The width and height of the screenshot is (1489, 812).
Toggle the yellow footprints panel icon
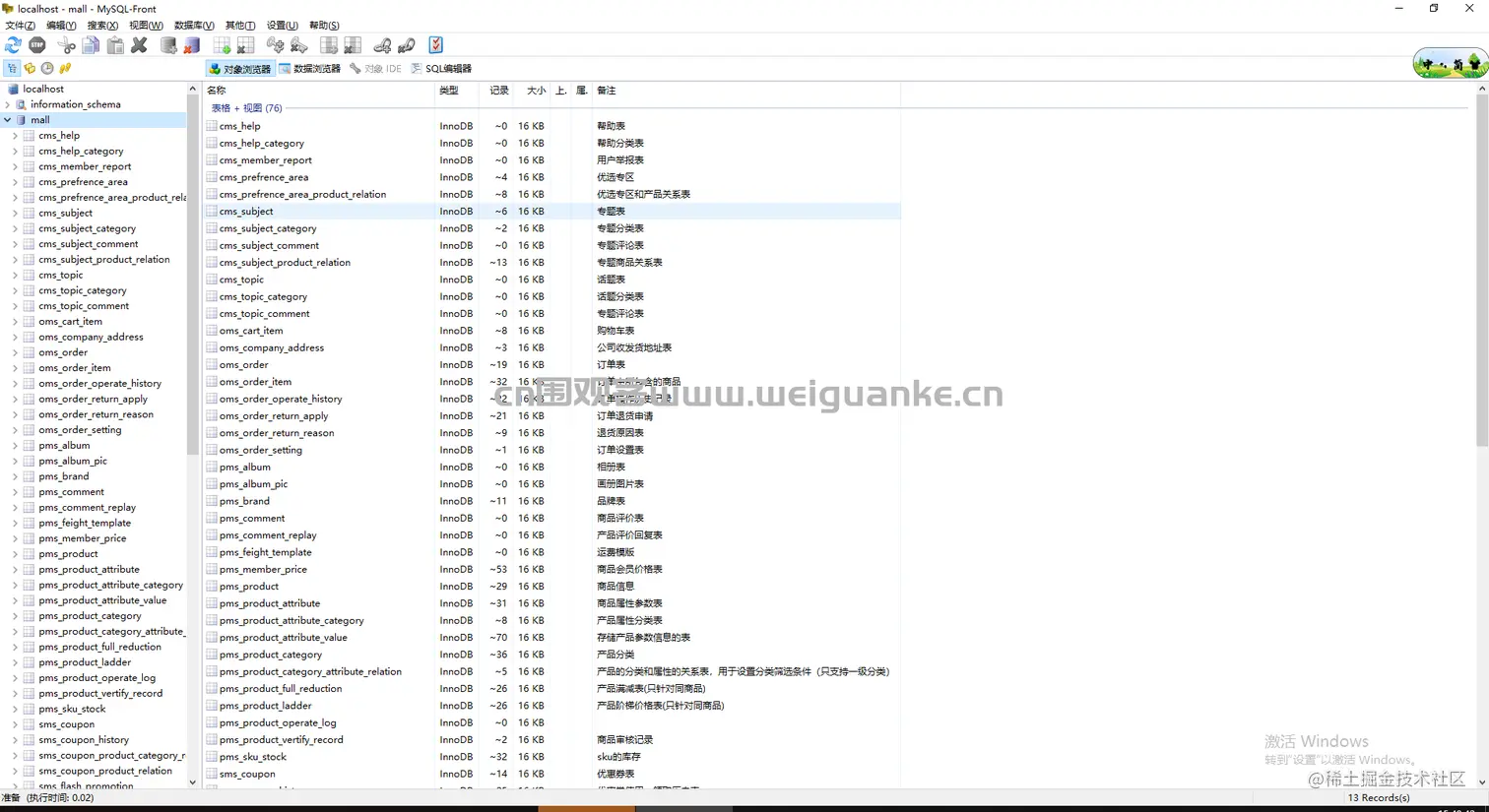tap(65, 69)
